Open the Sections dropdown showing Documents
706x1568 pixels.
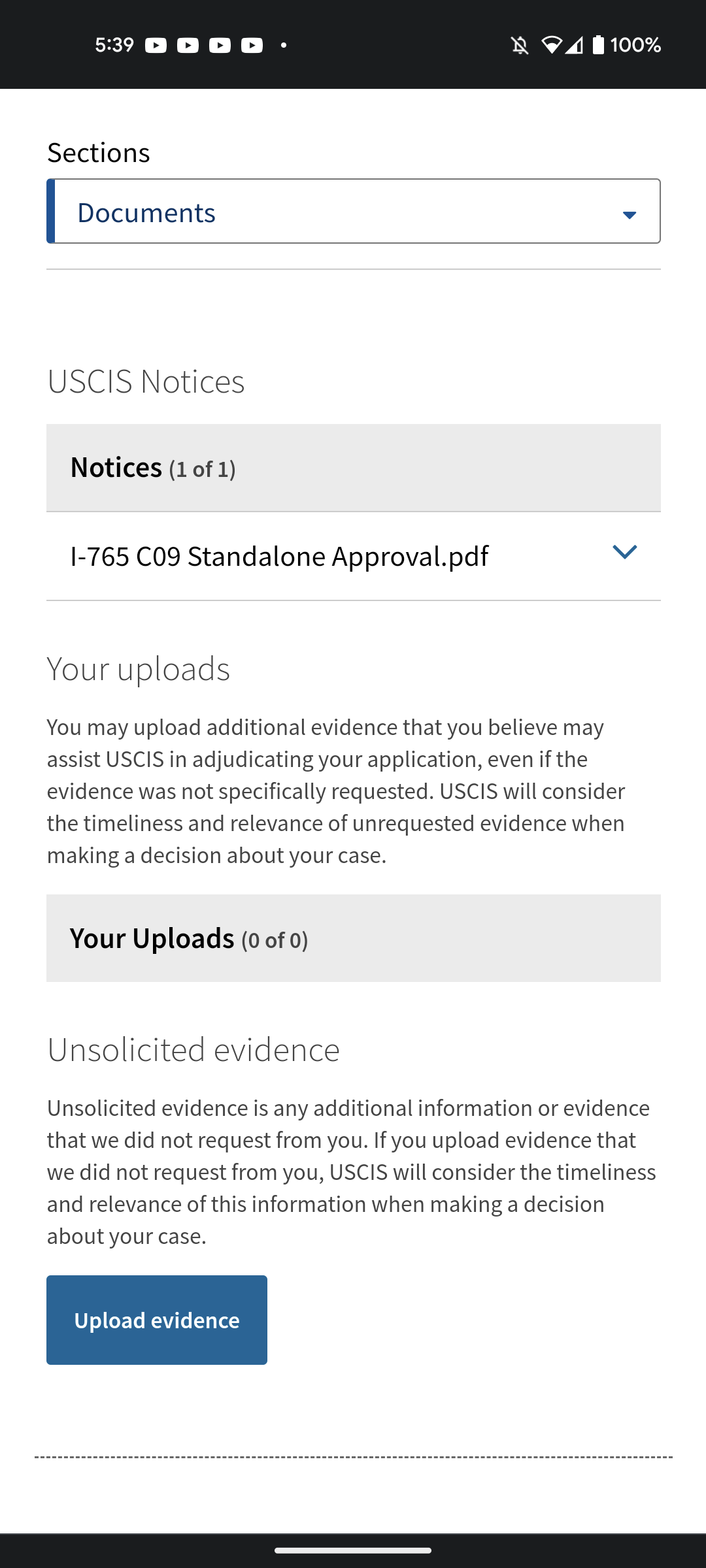353,212
